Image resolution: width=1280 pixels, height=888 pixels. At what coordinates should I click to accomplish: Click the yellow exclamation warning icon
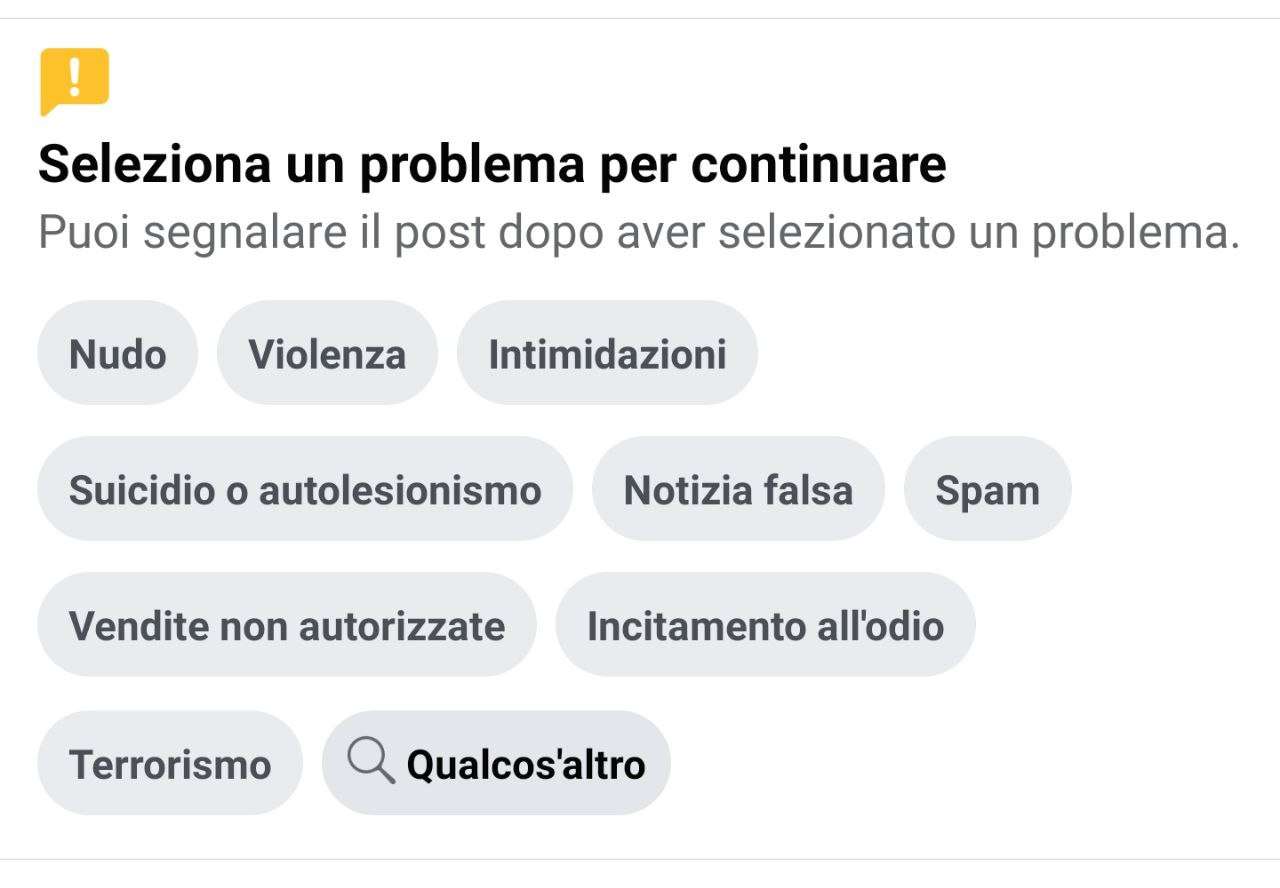point(74,81)
